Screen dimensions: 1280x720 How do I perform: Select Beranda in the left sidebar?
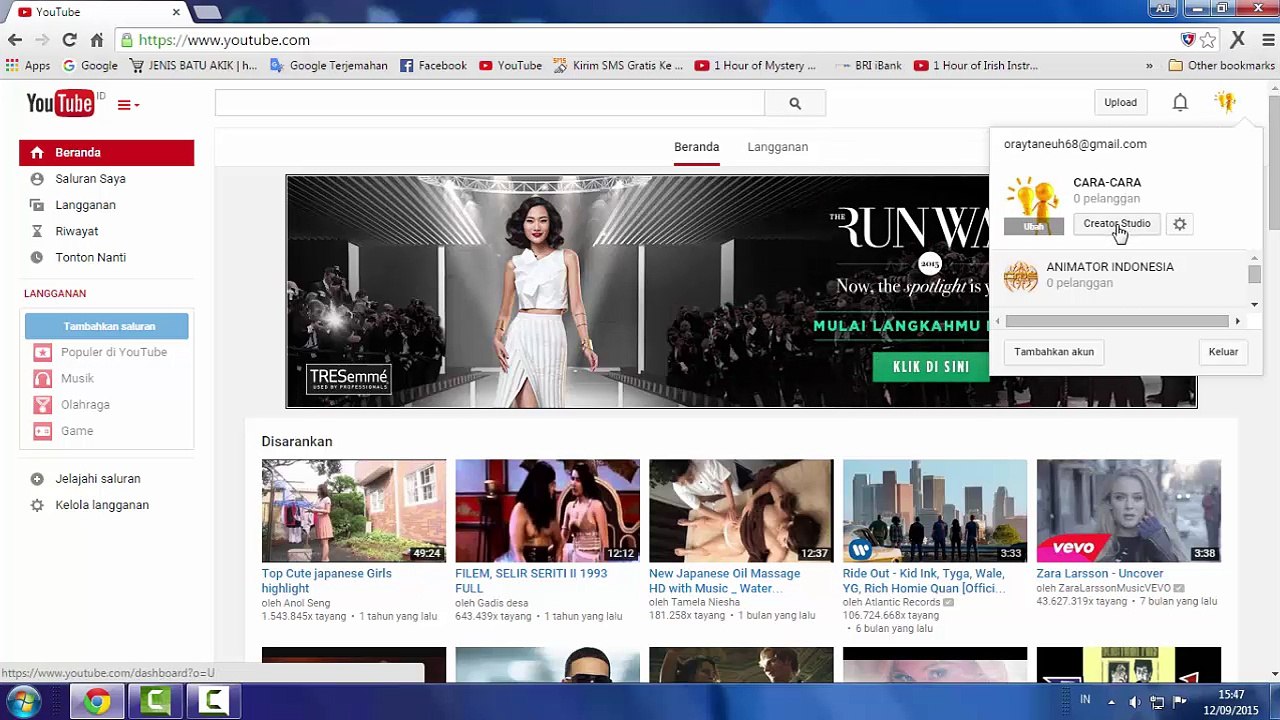pyautogui.click(x=106, y=153)
